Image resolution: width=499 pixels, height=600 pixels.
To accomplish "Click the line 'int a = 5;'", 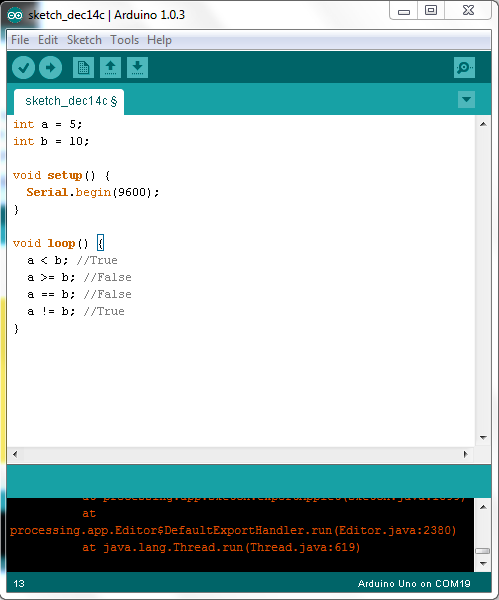I will pyautogui.click(x=47, y=124).
